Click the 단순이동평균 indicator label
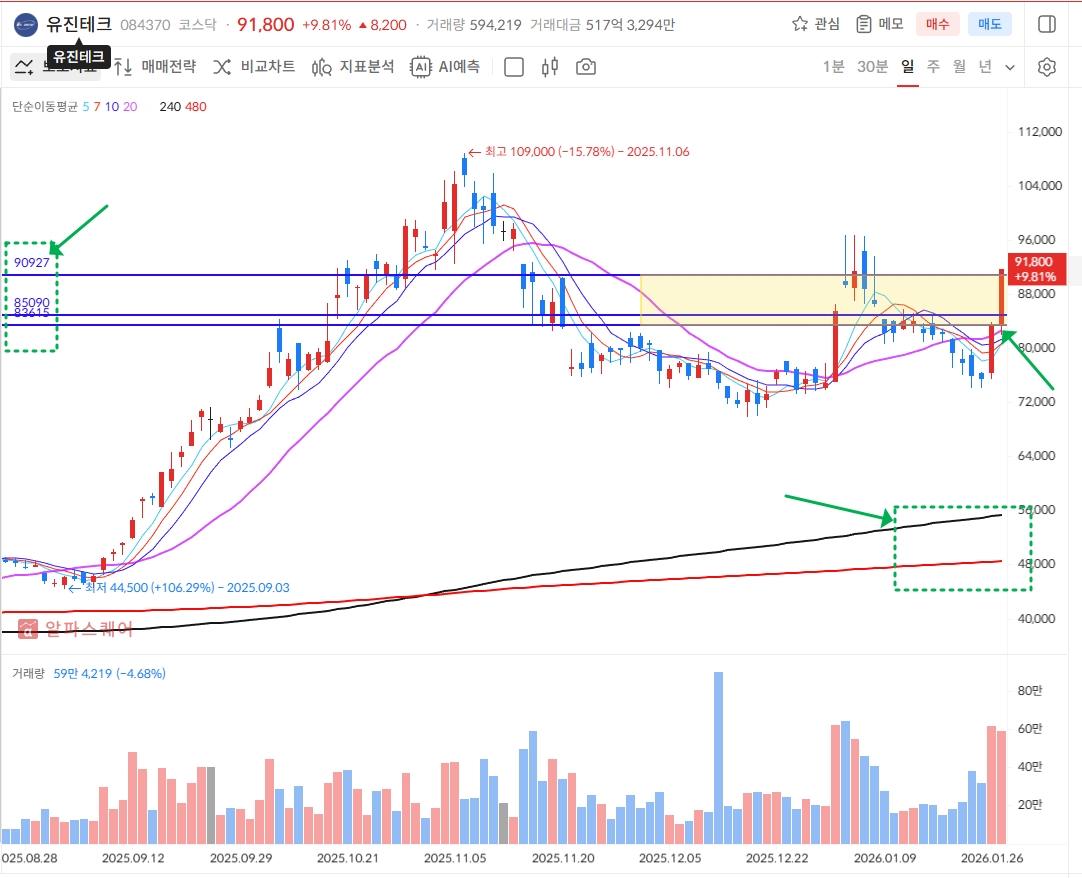This screenshot has height=878, width=1082. click(x=44, y=106)
